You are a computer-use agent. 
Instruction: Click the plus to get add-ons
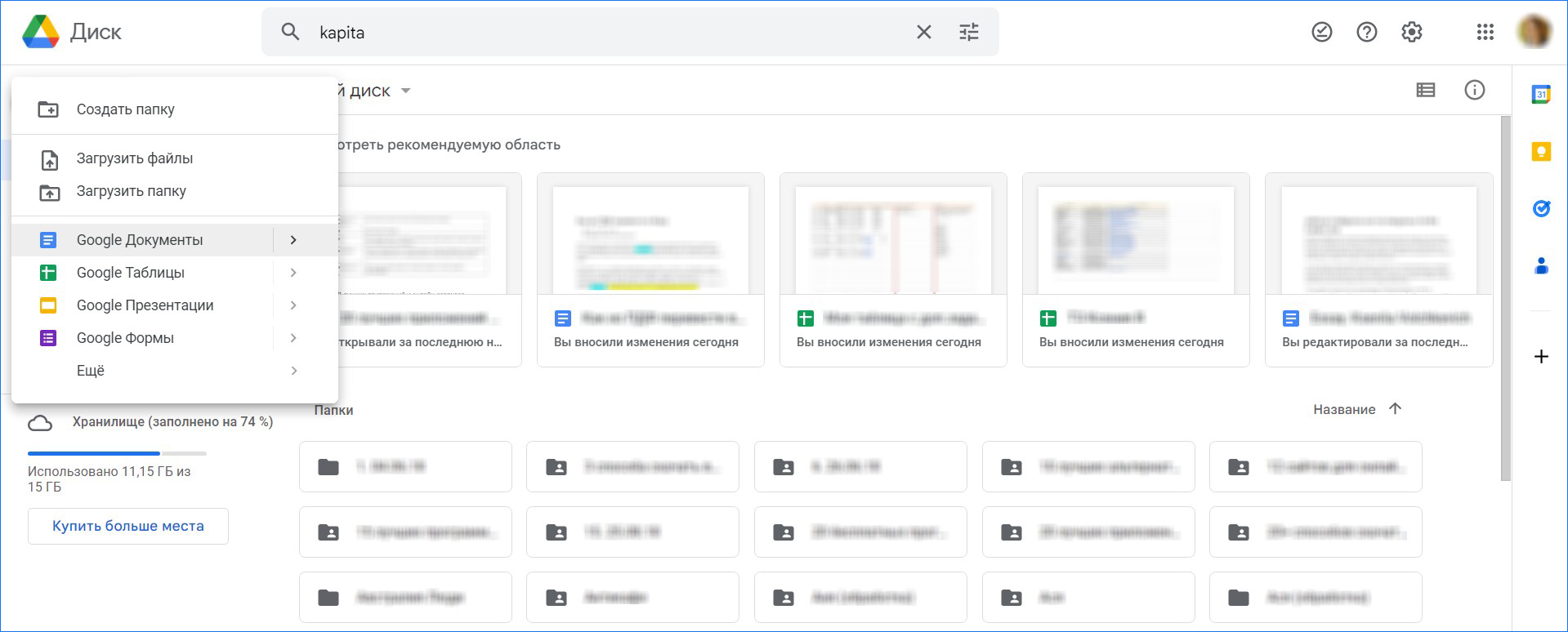pos(1541,356)
